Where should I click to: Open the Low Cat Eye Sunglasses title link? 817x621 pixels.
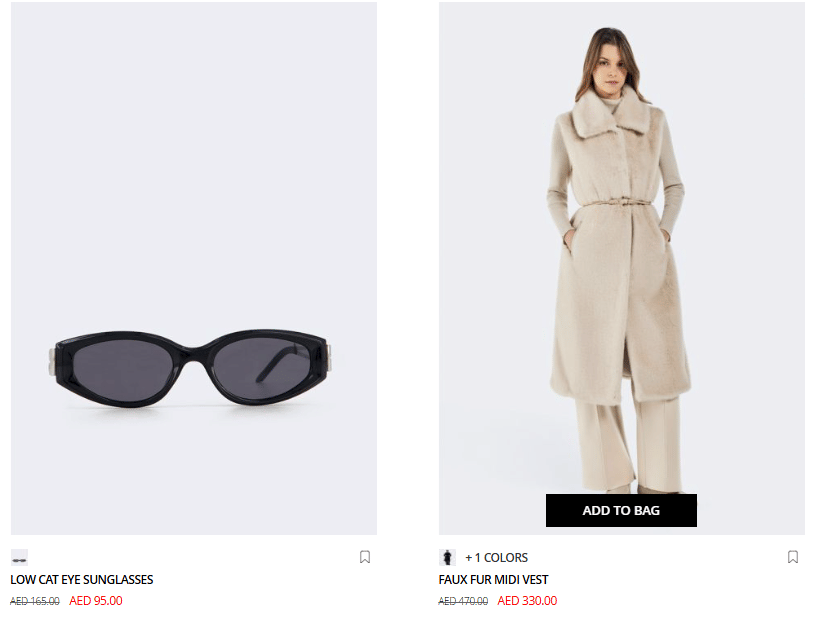point(82,580)
